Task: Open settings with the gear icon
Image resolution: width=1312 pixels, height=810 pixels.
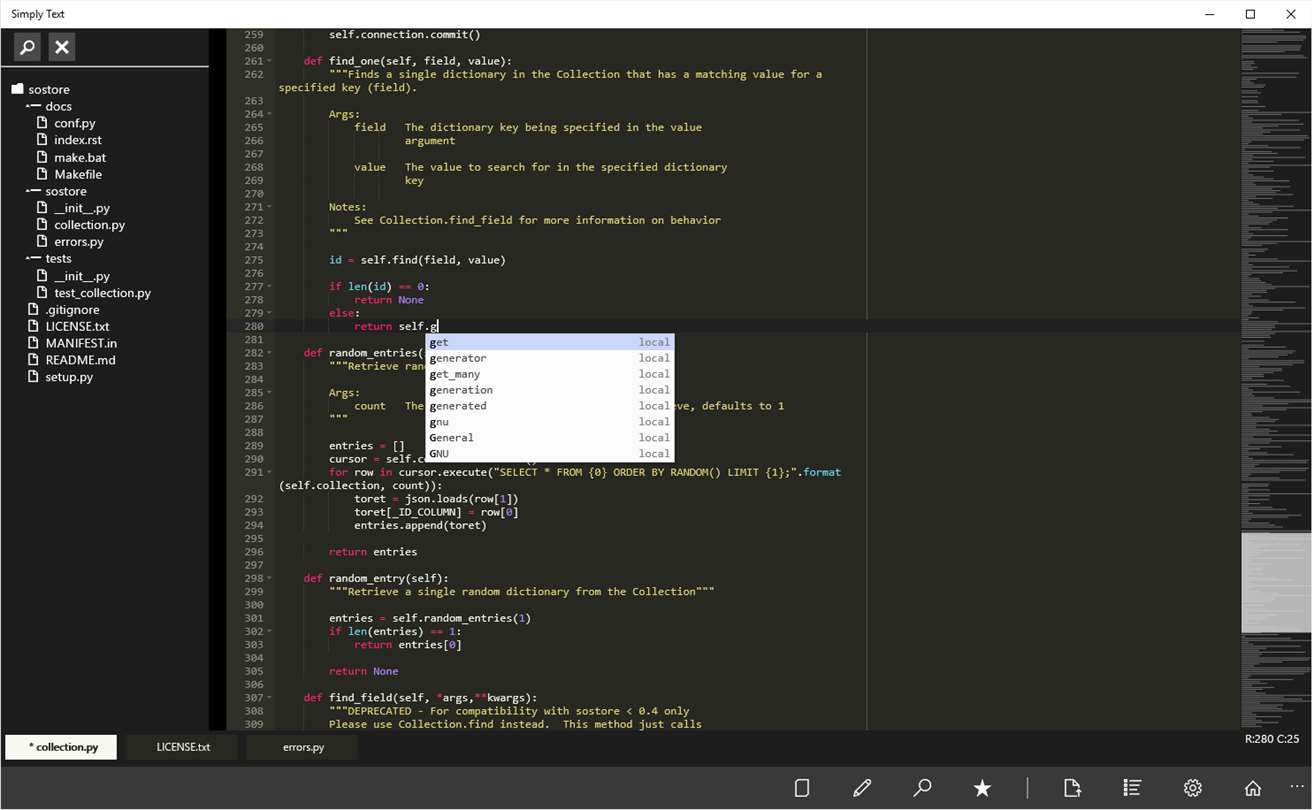Action: tap(1192, 788)
